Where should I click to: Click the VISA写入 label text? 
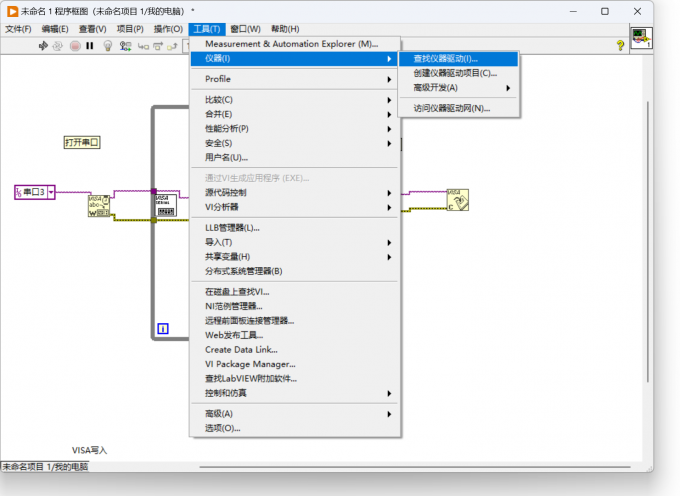click(x=89, y=450)
